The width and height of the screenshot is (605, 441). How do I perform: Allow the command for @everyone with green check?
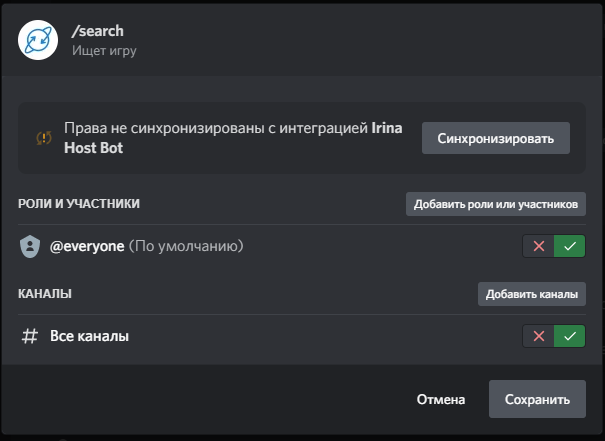pyautogui.click(x=570, y=246)
